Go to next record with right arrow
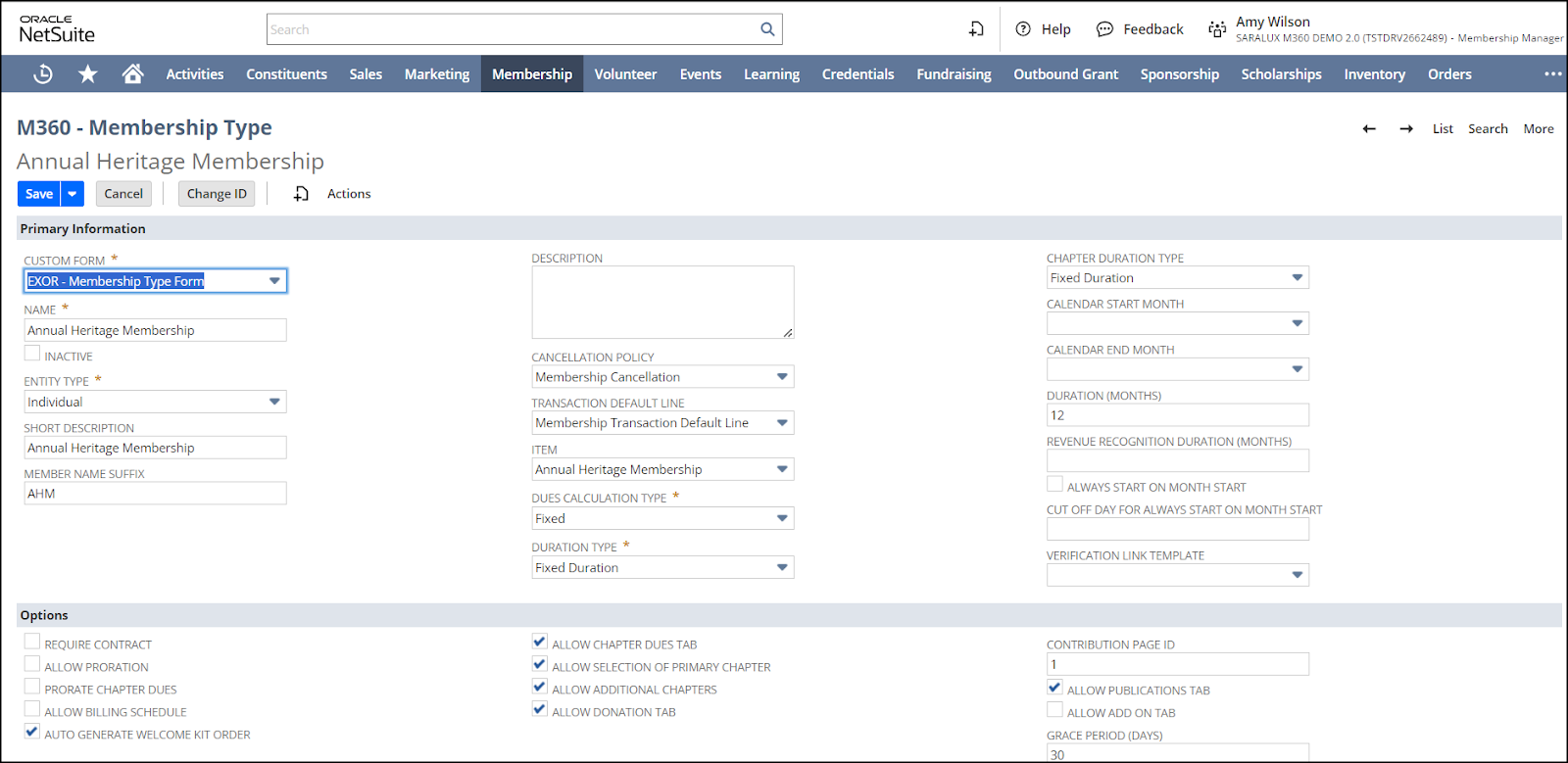1568x763 pixels. [x=1406, y=129]
